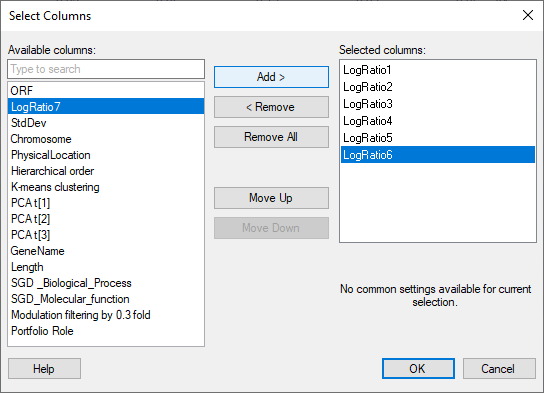Select LogRatio4 in selected columns
The height and width of the screenshot is (393, 544).
(x=438, y=121)
